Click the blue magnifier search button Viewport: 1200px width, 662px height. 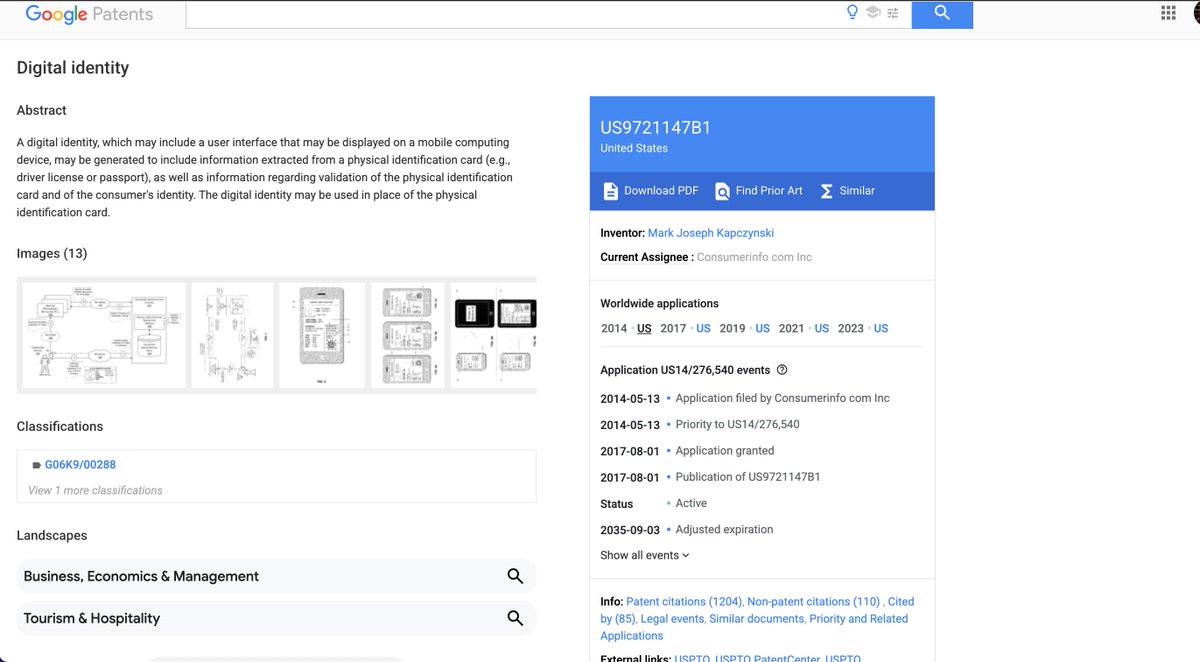pyautogui.click(x=942, y=13)
